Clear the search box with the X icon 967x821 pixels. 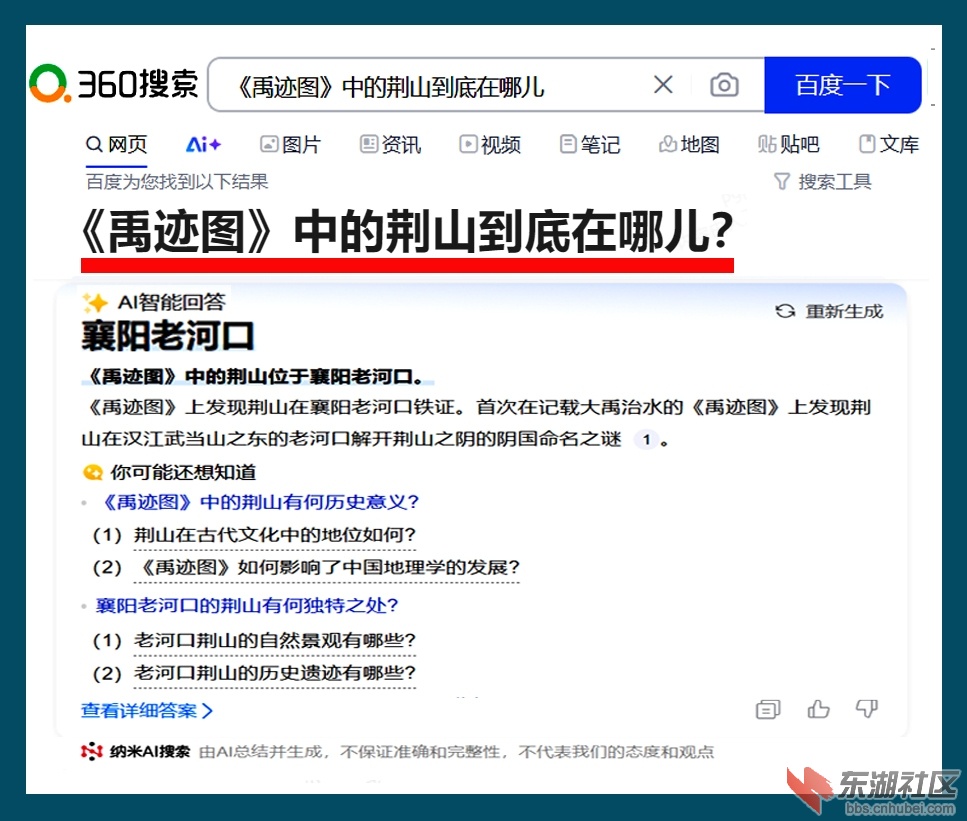[x=663, y=85]
